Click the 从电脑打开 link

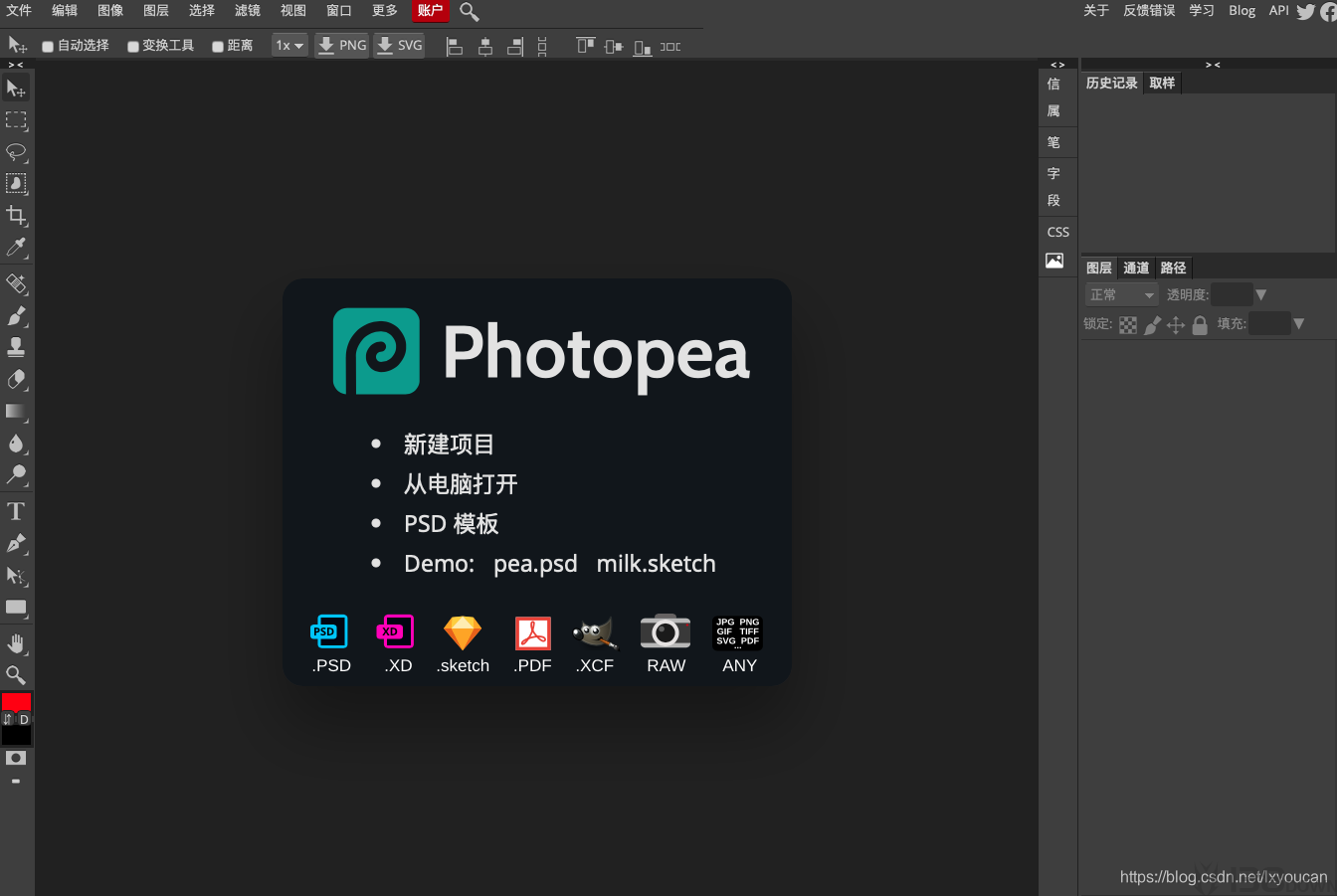point(461,484)
